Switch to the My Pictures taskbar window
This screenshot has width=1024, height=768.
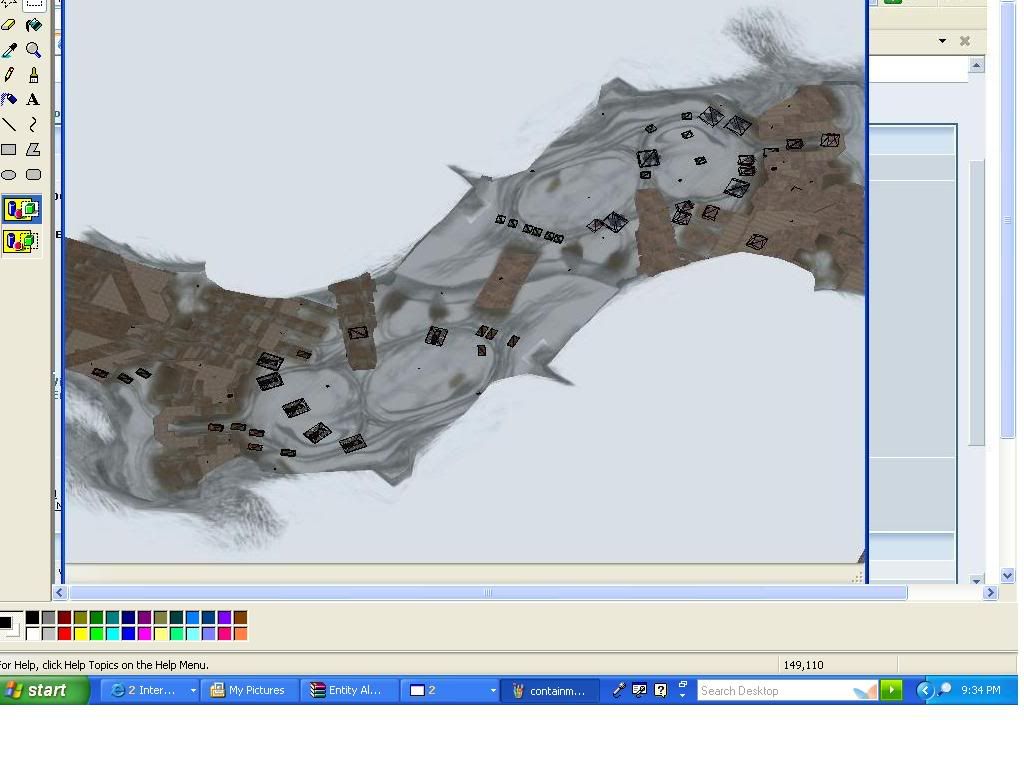point(249,690)
